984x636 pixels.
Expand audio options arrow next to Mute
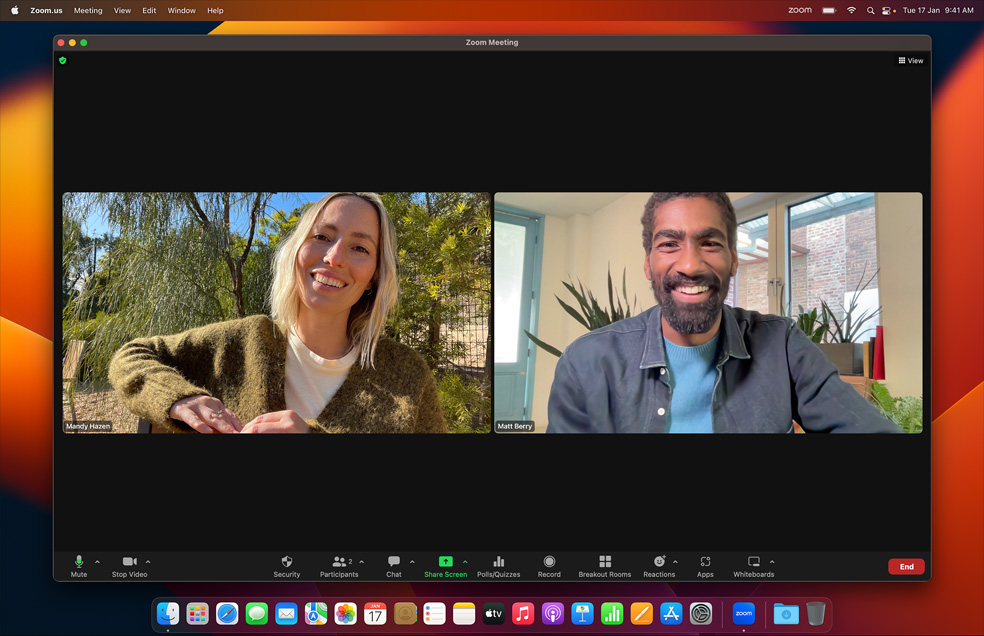(x=97, y=562)
